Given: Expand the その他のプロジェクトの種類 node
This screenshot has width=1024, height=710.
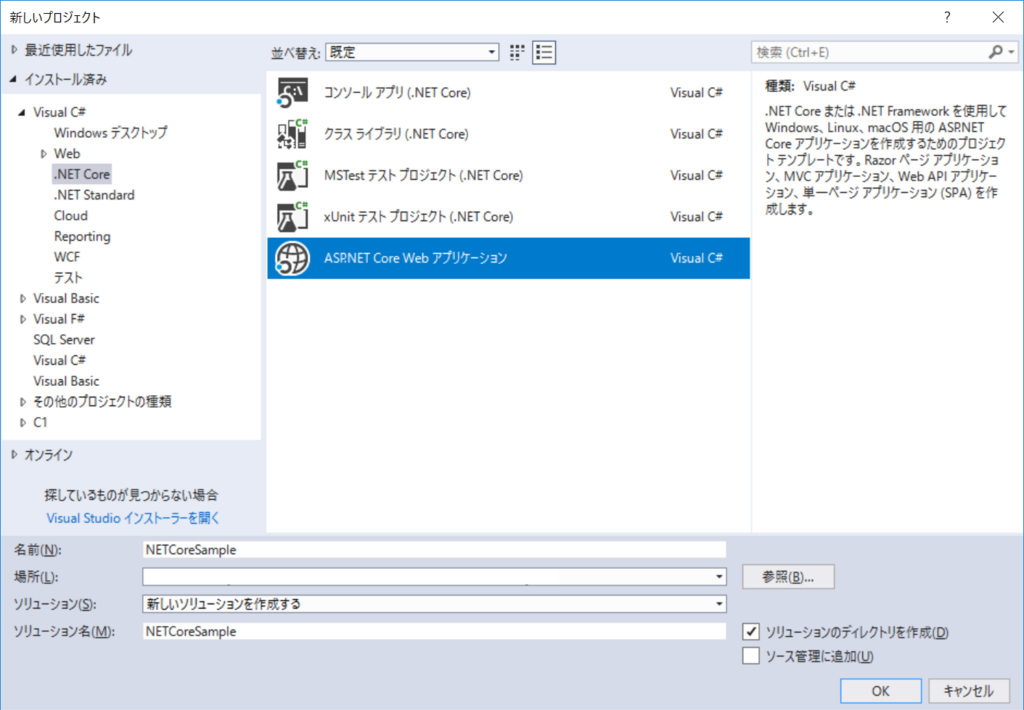Looking at the screenshot, I should click(23, 402).
